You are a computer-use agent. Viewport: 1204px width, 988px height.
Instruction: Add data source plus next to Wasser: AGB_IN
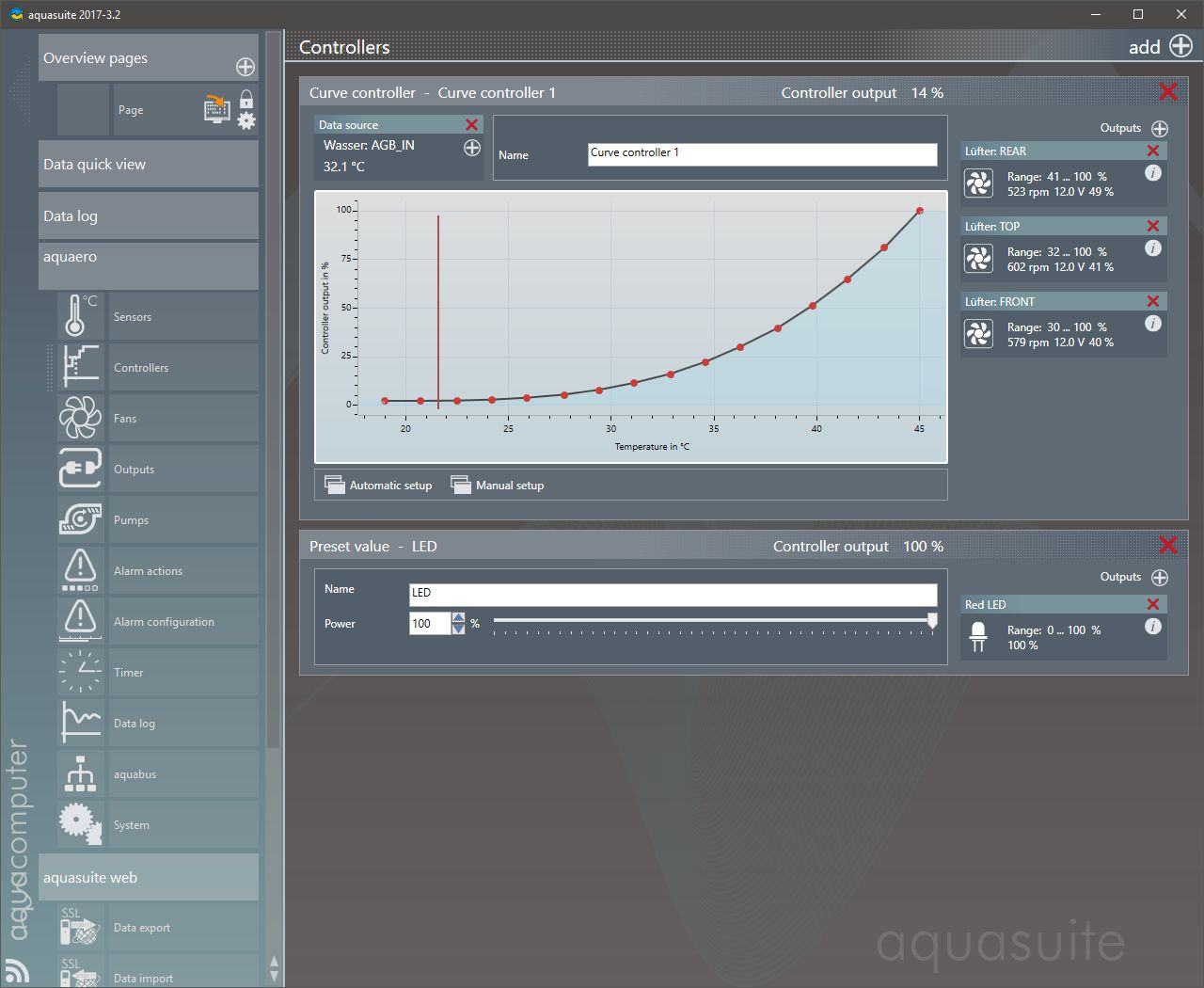tap(472, 148)
